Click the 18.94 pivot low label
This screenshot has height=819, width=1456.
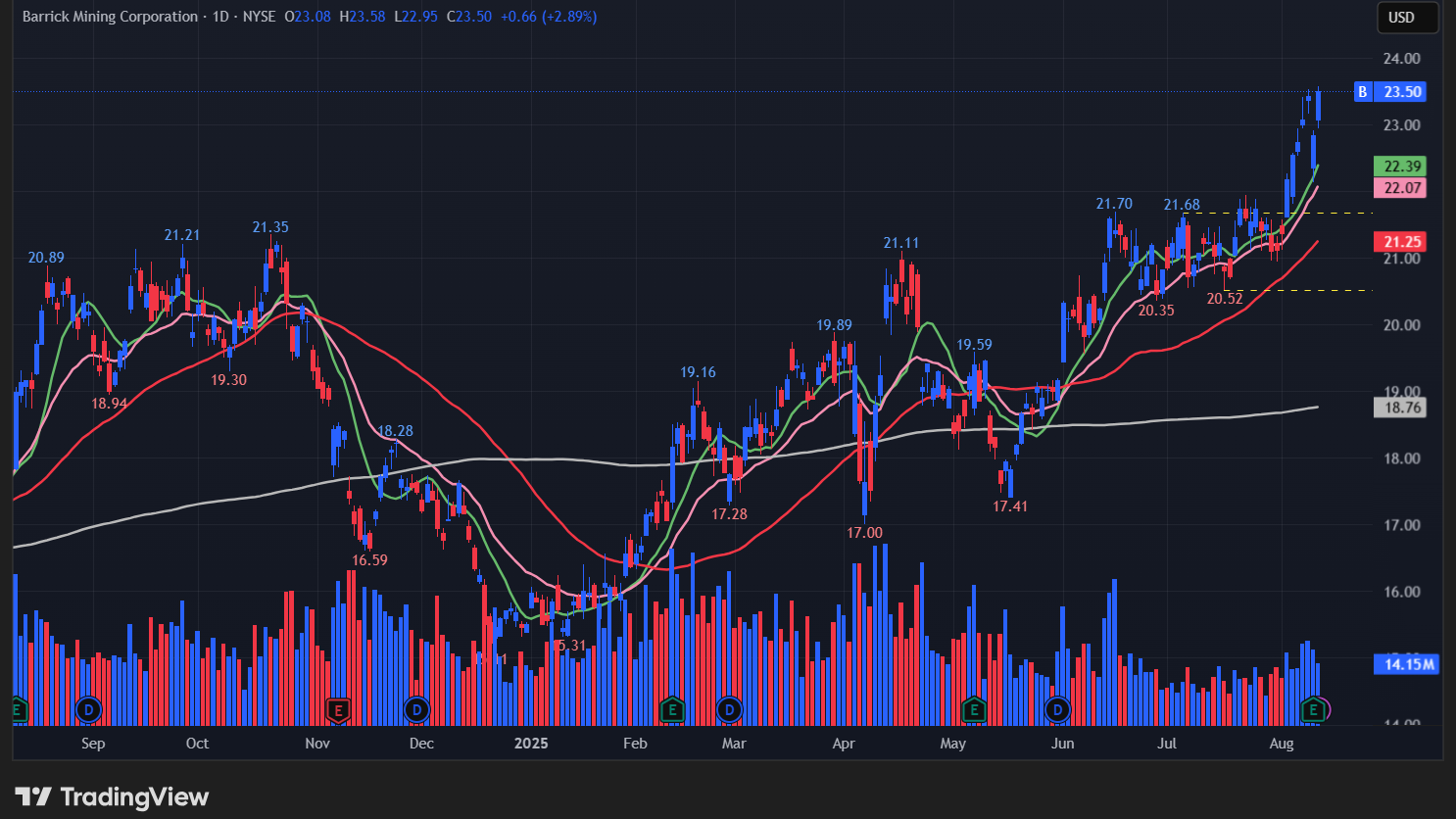tap(110, 404)
